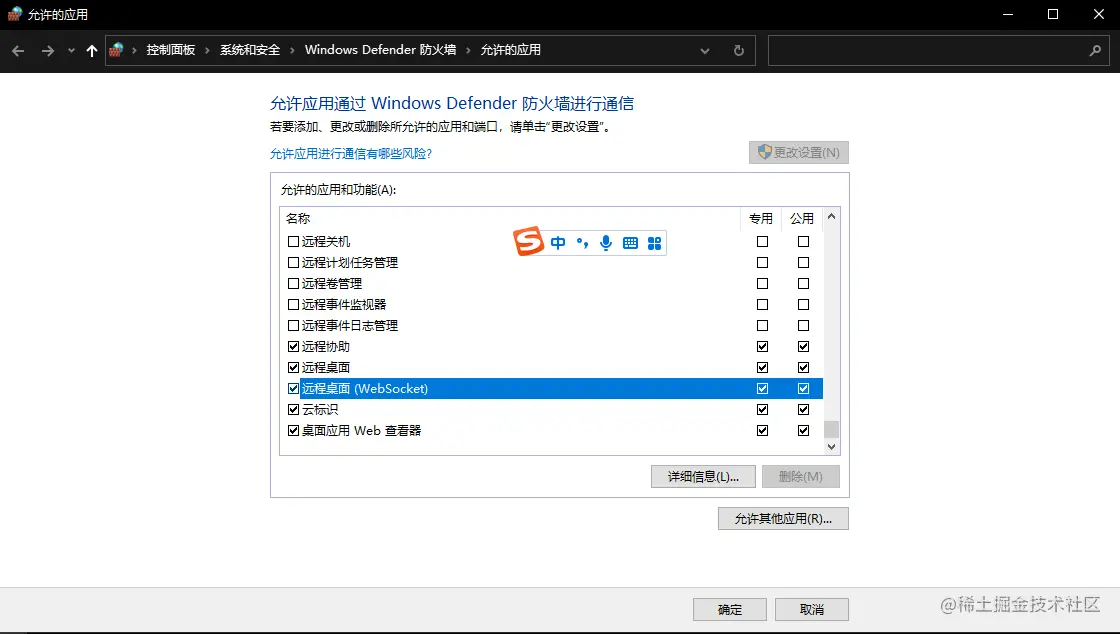The height and width of the screenshot is (634, 1120).
Task: Click the list scrollbar up arrow
Action: (831, 216)
